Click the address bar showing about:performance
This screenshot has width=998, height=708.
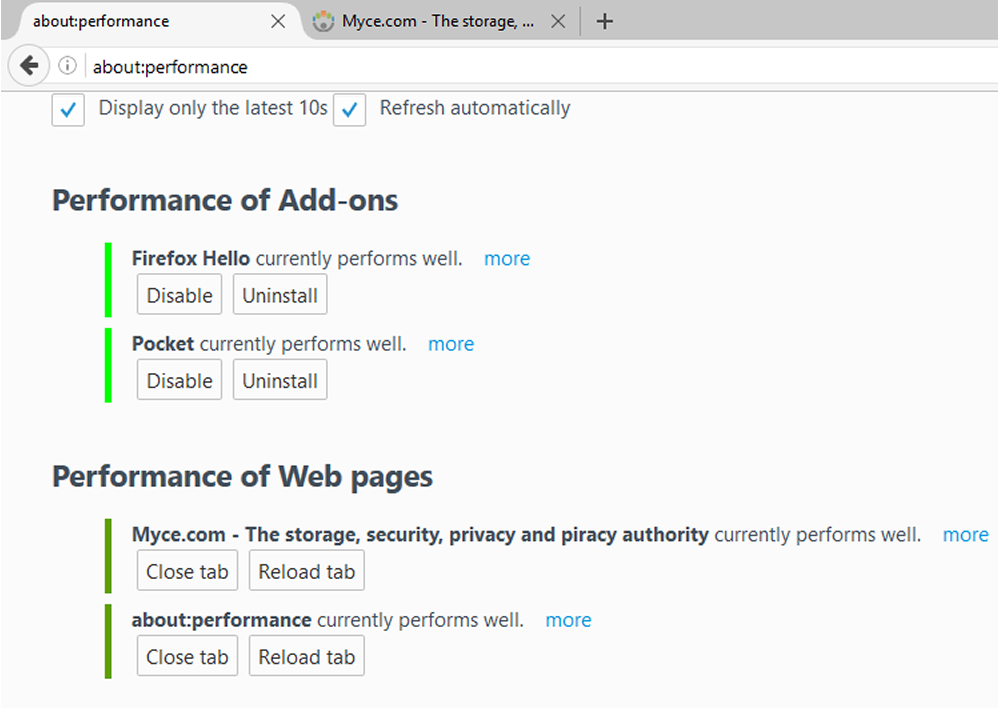pyautogui.click(x=541, y=66)
